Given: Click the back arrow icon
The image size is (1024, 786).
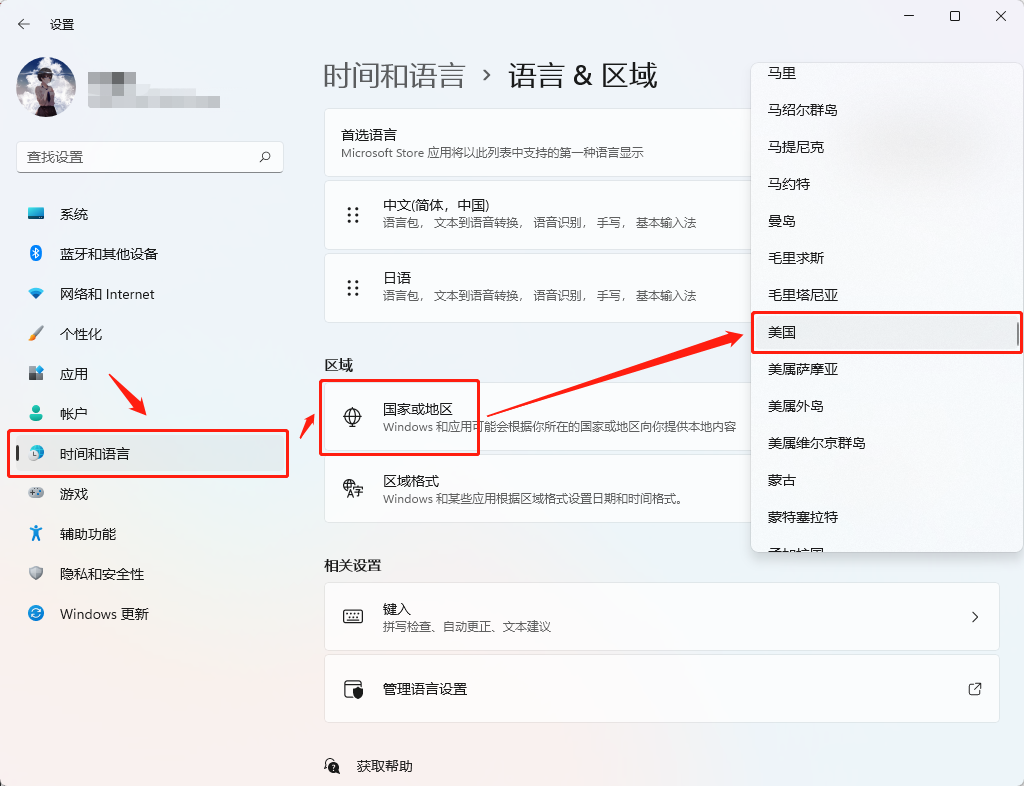Looking at the screenshot, I should (24, 24).
